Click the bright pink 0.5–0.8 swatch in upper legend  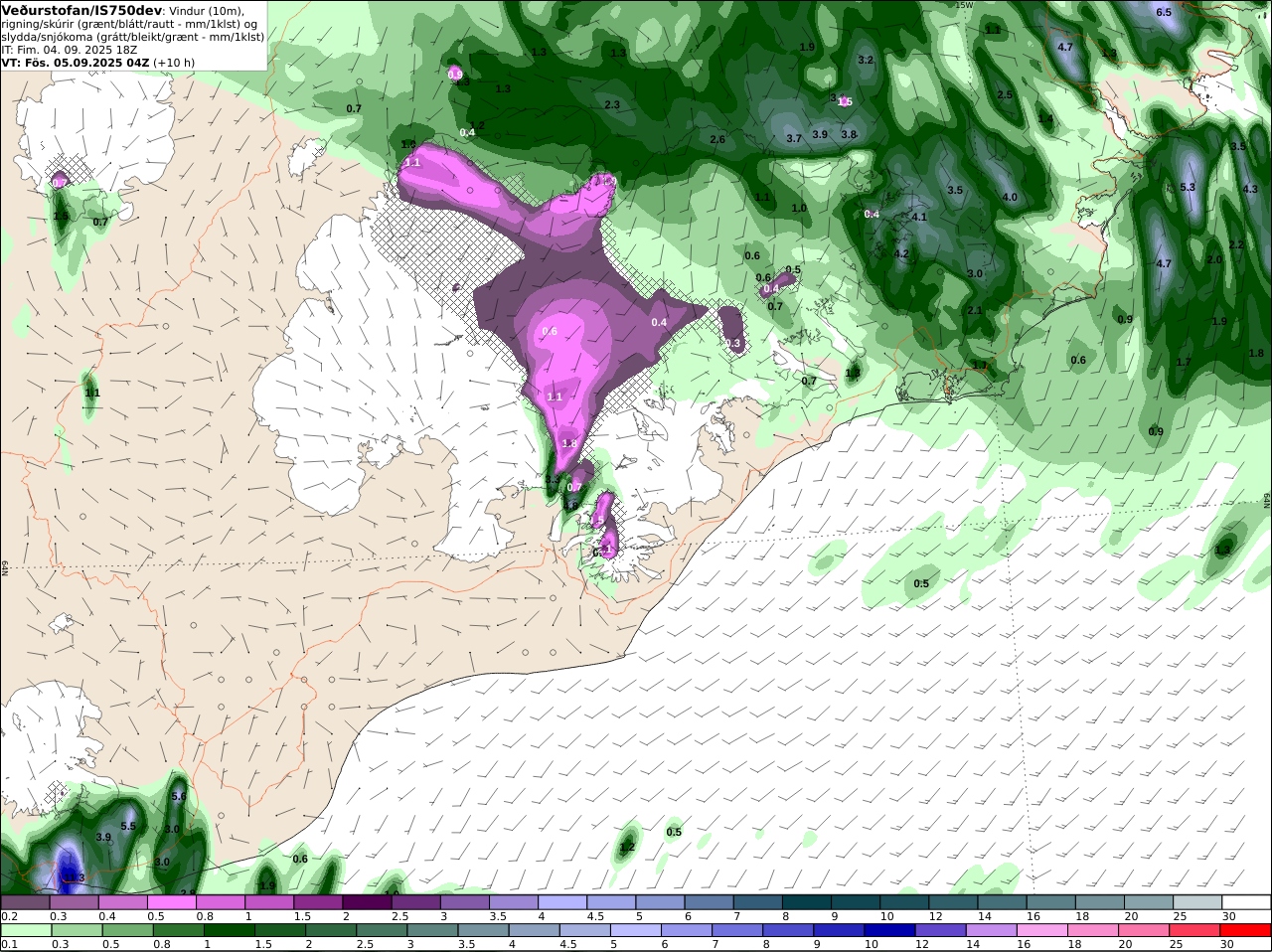tap(172, 902)
